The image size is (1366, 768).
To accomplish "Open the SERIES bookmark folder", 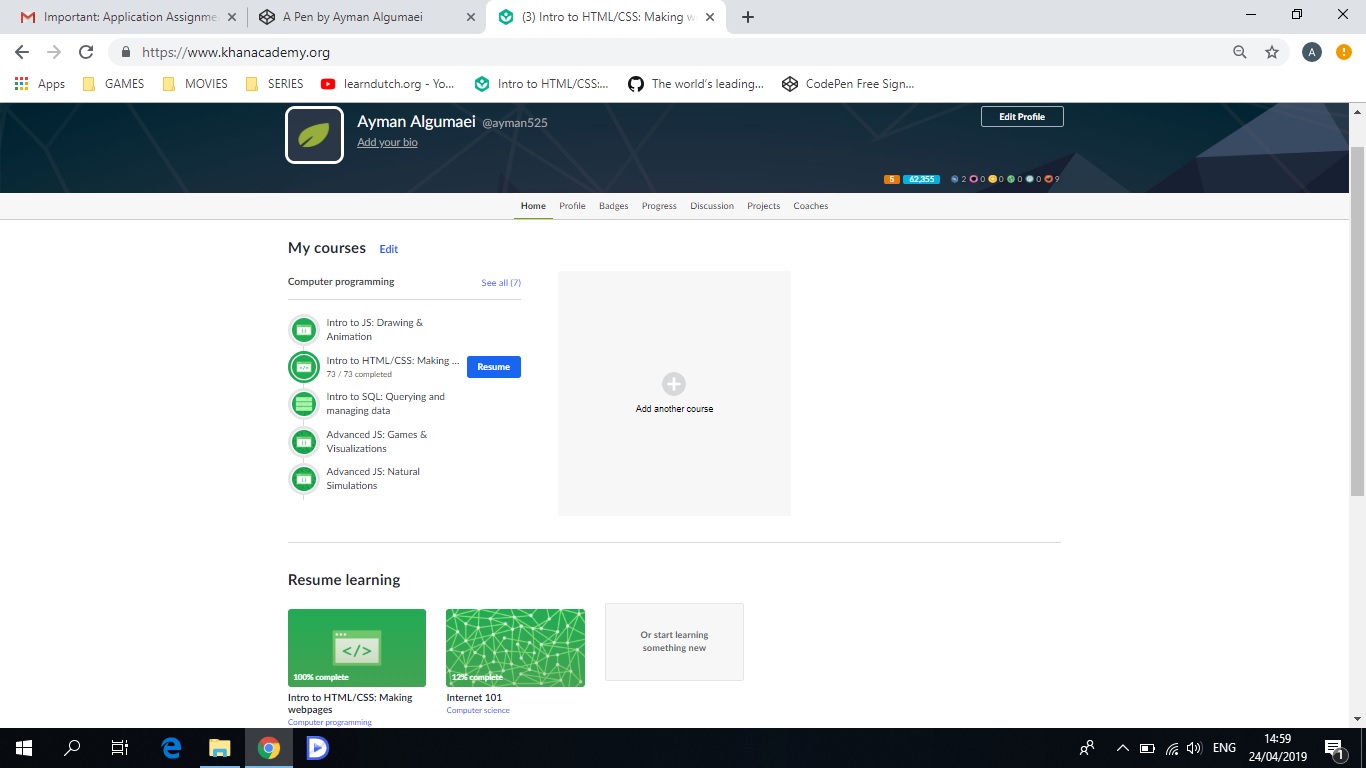I will coord(274,84).
